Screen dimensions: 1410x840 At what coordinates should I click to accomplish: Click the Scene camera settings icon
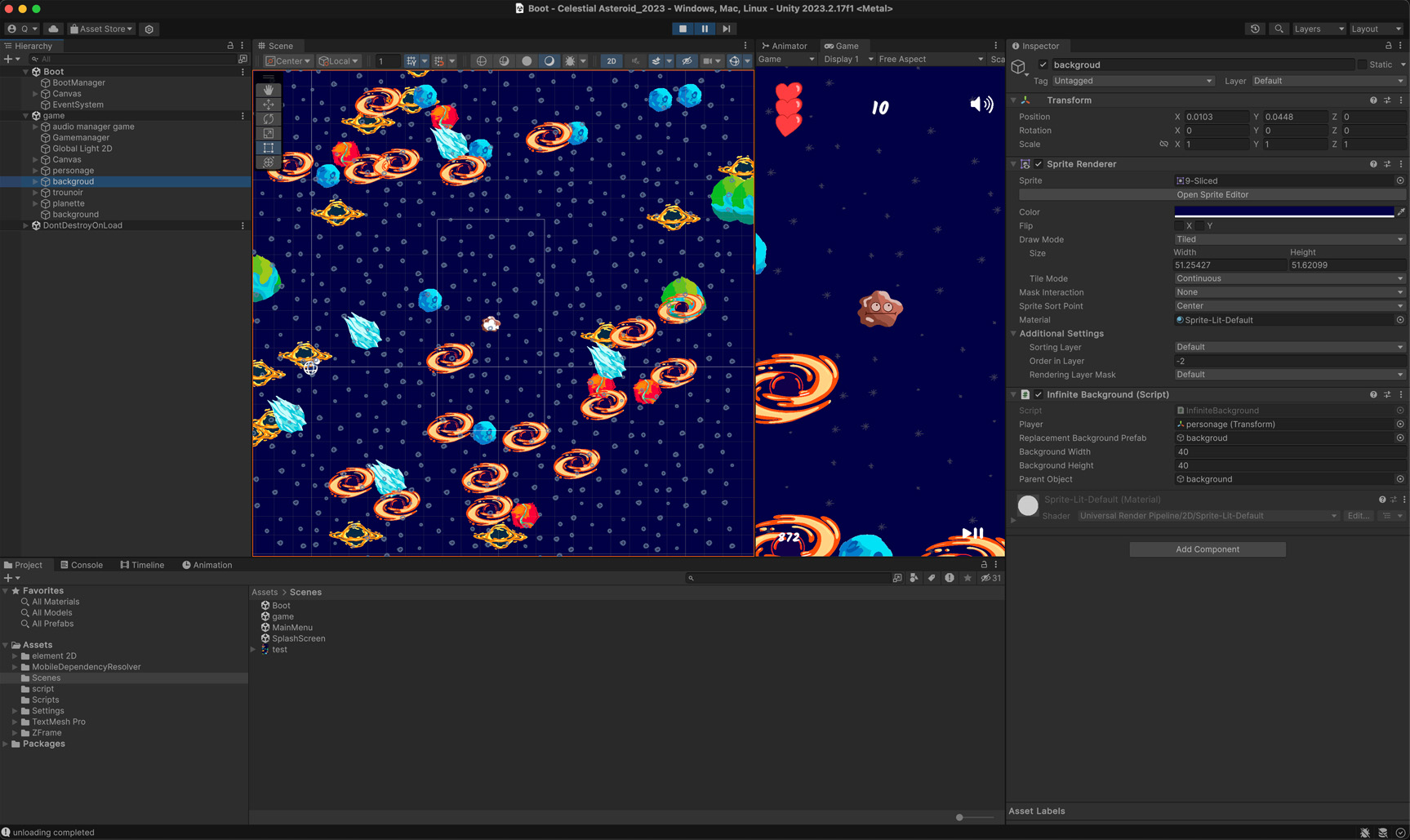click(708, 61)
